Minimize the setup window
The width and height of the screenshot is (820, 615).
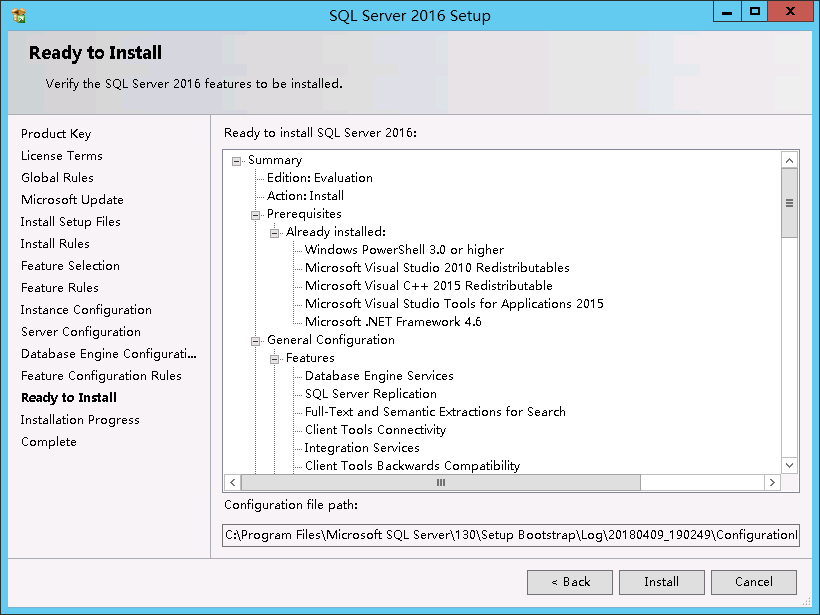(x=727, y=12)
